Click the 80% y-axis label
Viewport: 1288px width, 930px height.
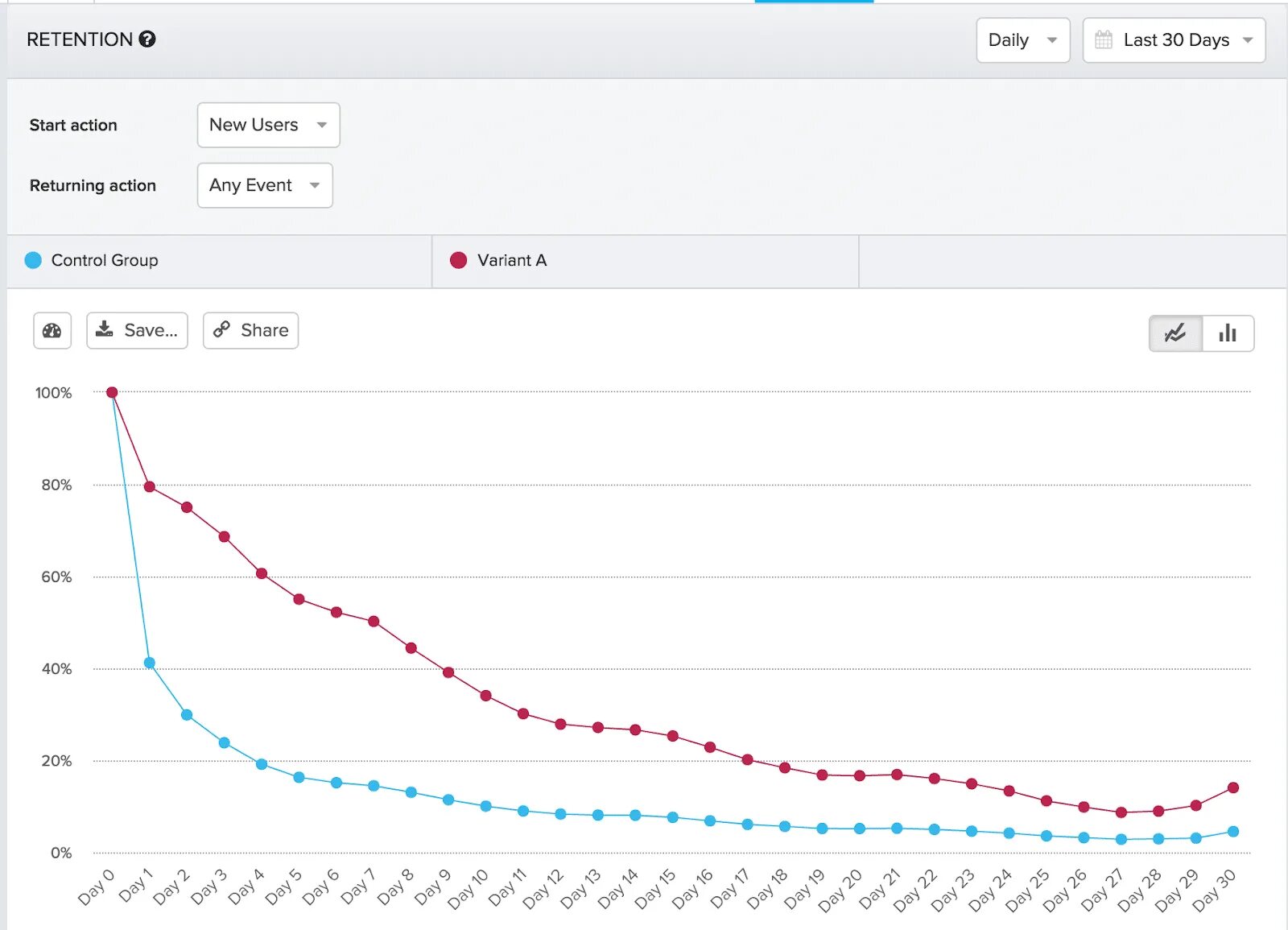pos(56,485)
